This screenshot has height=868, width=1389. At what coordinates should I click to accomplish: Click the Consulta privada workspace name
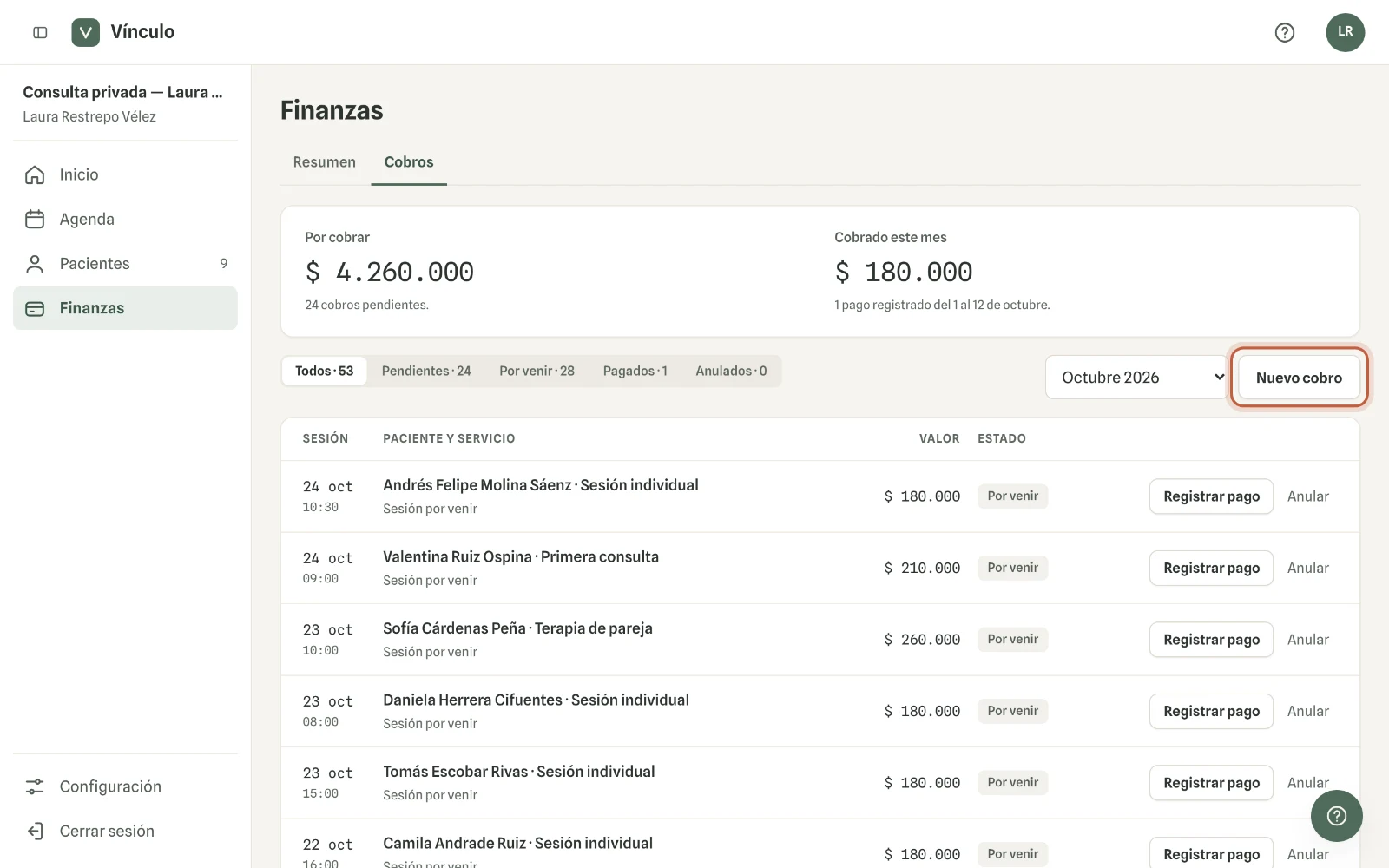coord(122,92)
